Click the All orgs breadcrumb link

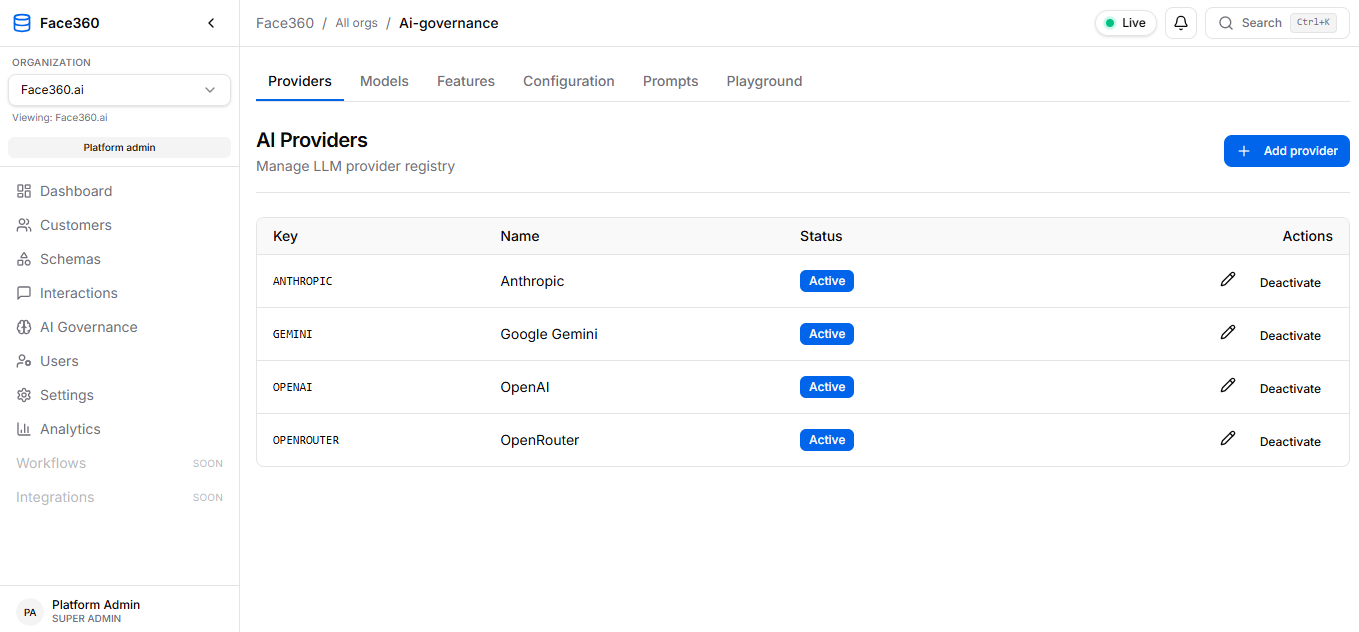[x=357, y=23]
